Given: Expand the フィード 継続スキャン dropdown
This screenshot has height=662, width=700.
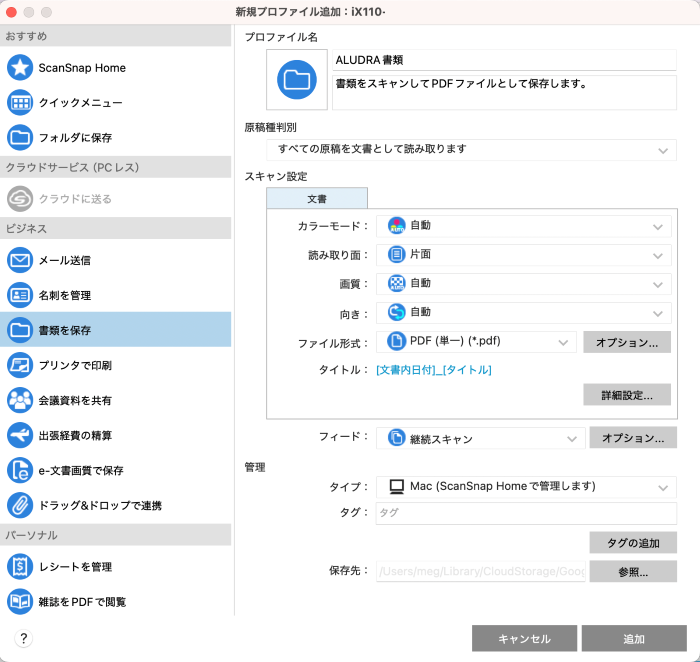Looking at the screenshot, I should pos(481,438).
